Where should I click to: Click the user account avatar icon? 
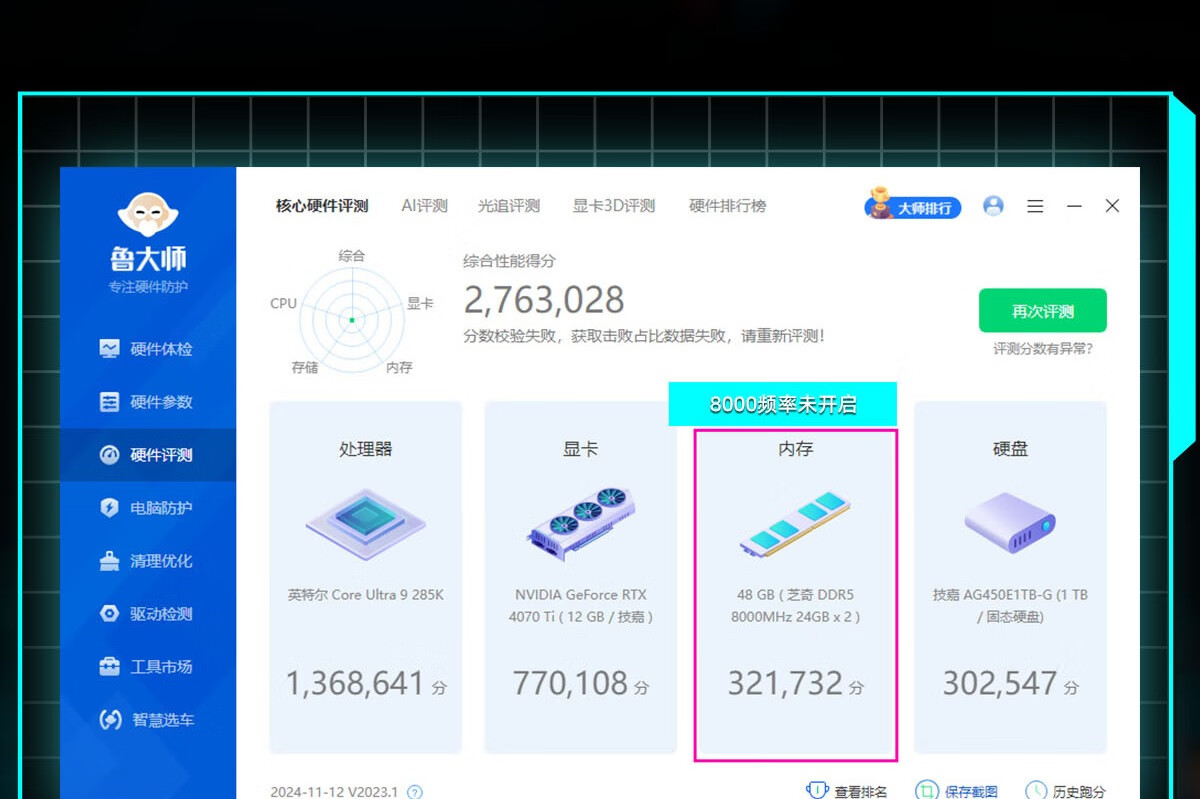click(x=993, y=206)
